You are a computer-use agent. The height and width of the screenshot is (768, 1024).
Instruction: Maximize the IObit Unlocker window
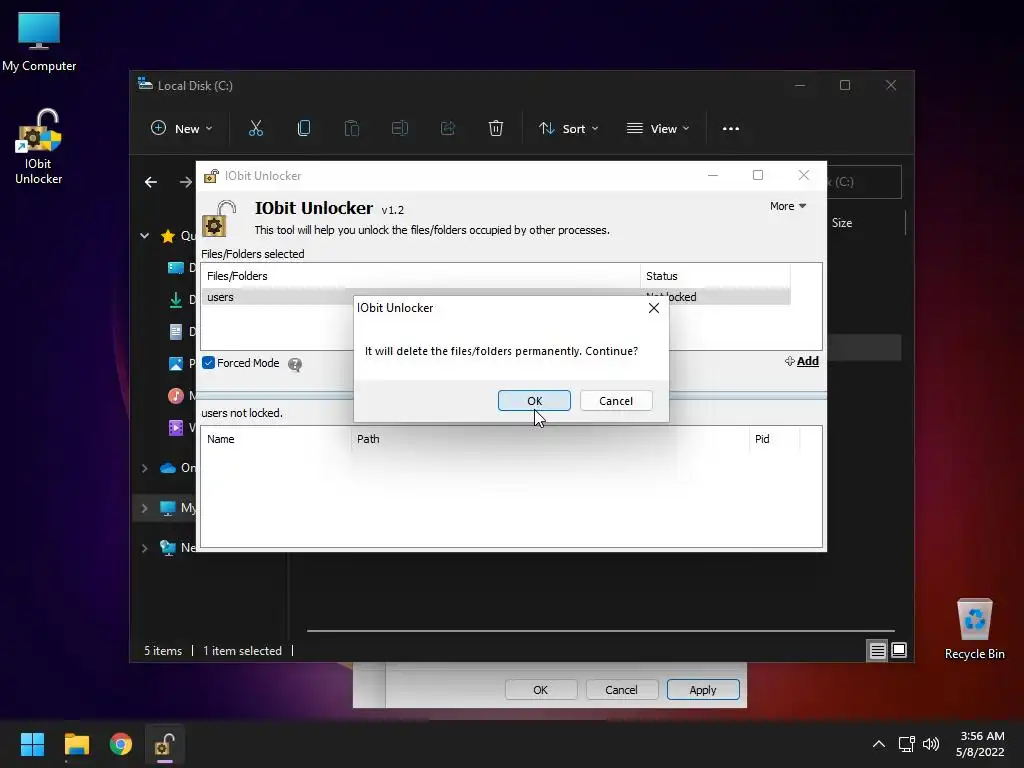pos(758,176)
